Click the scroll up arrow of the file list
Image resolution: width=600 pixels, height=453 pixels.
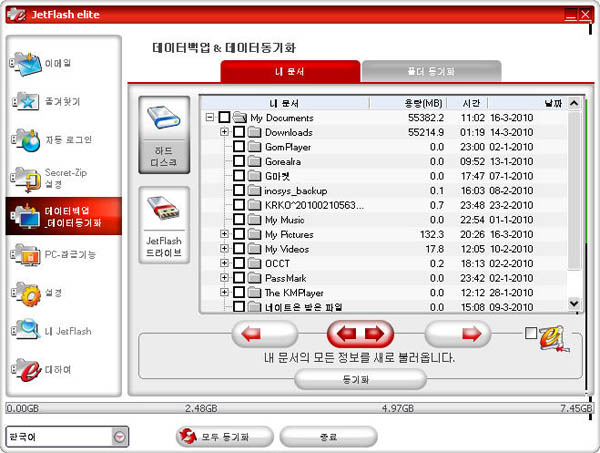click(574, 103)
